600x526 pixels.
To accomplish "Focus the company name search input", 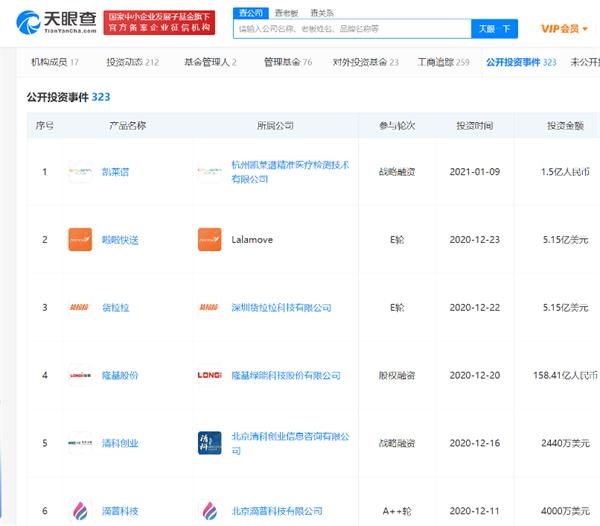I will coord(352,29).
